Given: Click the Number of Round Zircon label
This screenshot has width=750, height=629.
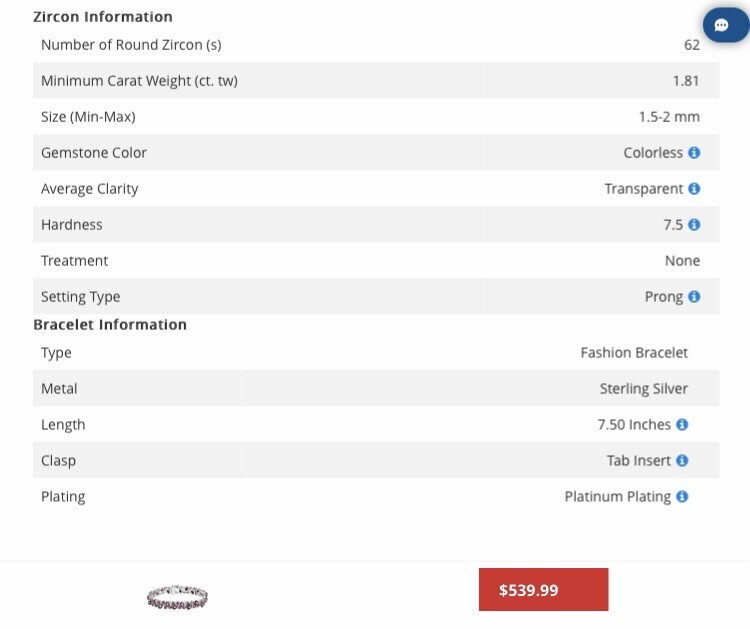Looking at the screenshot, I should (131, 45).
